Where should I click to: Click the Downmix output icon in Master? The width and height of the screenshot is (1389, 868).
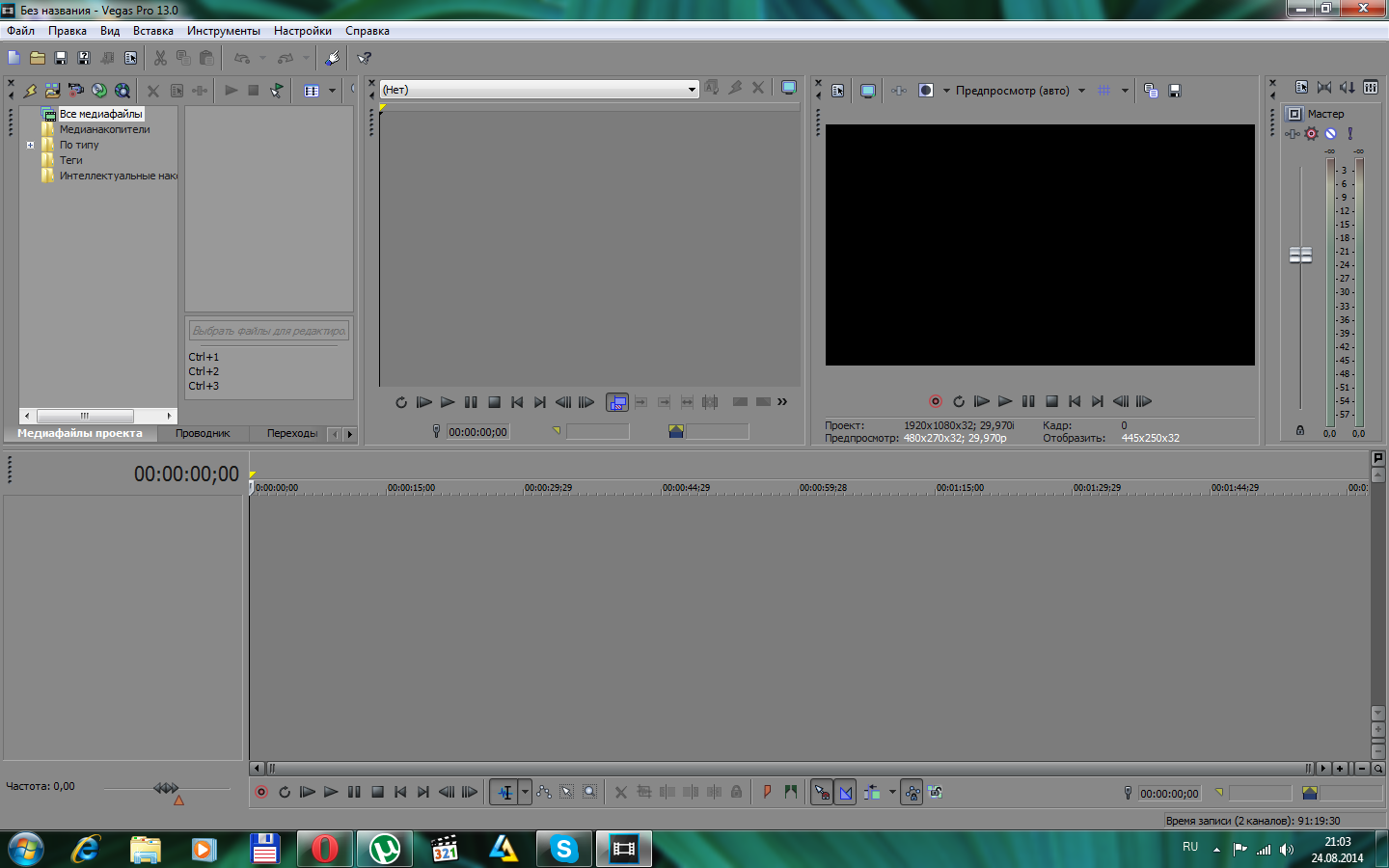click(x=1324, y=88)
